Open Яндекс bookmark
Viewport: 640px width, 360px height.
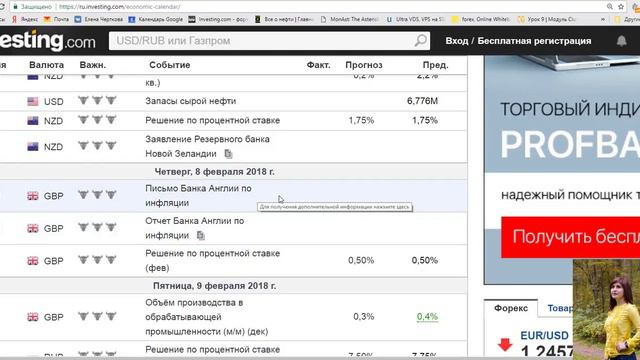click(25, 19)
